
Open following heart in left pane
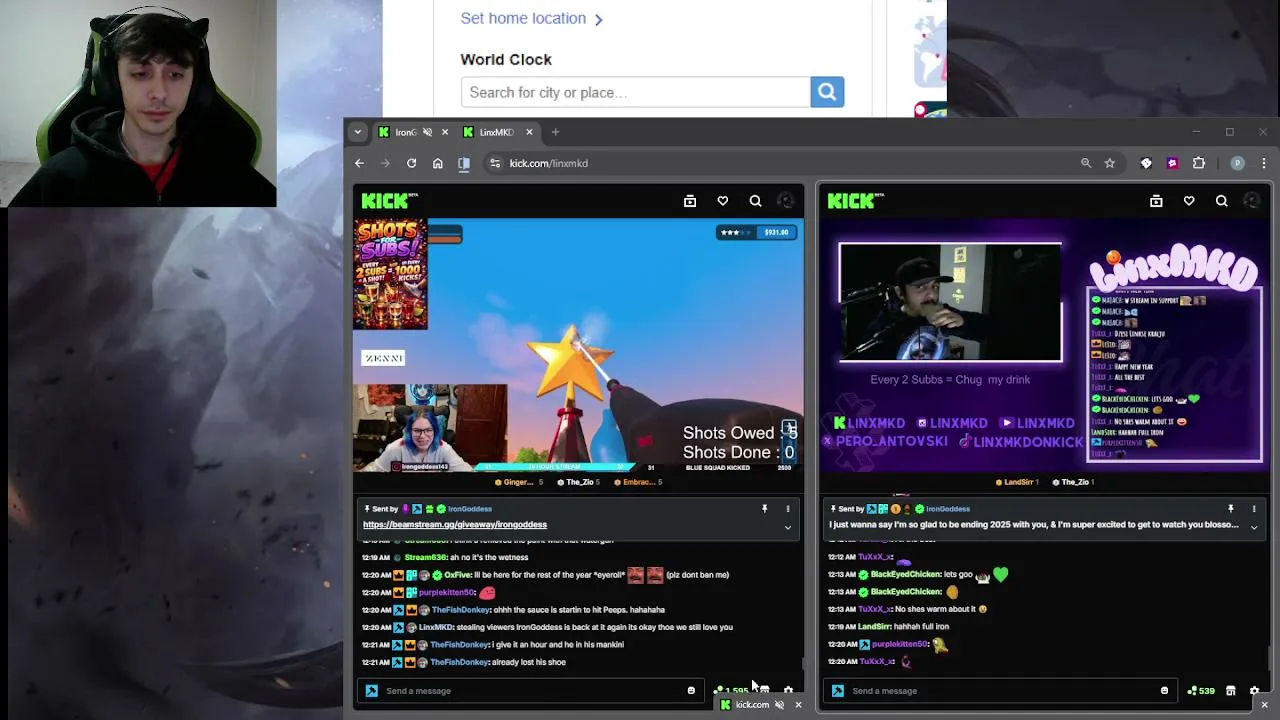(723, 201)
